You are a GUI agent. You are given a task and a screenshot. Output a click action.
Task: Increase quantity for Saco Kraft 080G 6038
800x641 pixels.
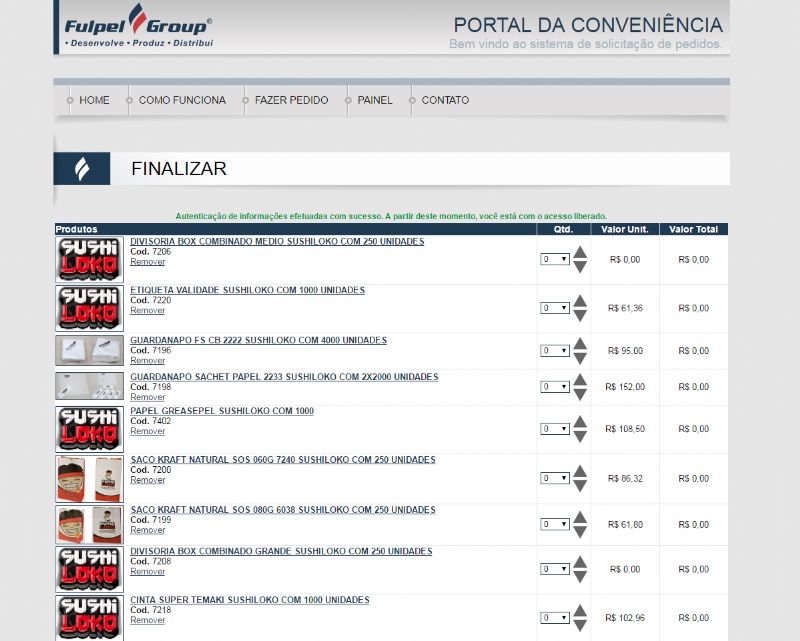click(x=580, y=517)
